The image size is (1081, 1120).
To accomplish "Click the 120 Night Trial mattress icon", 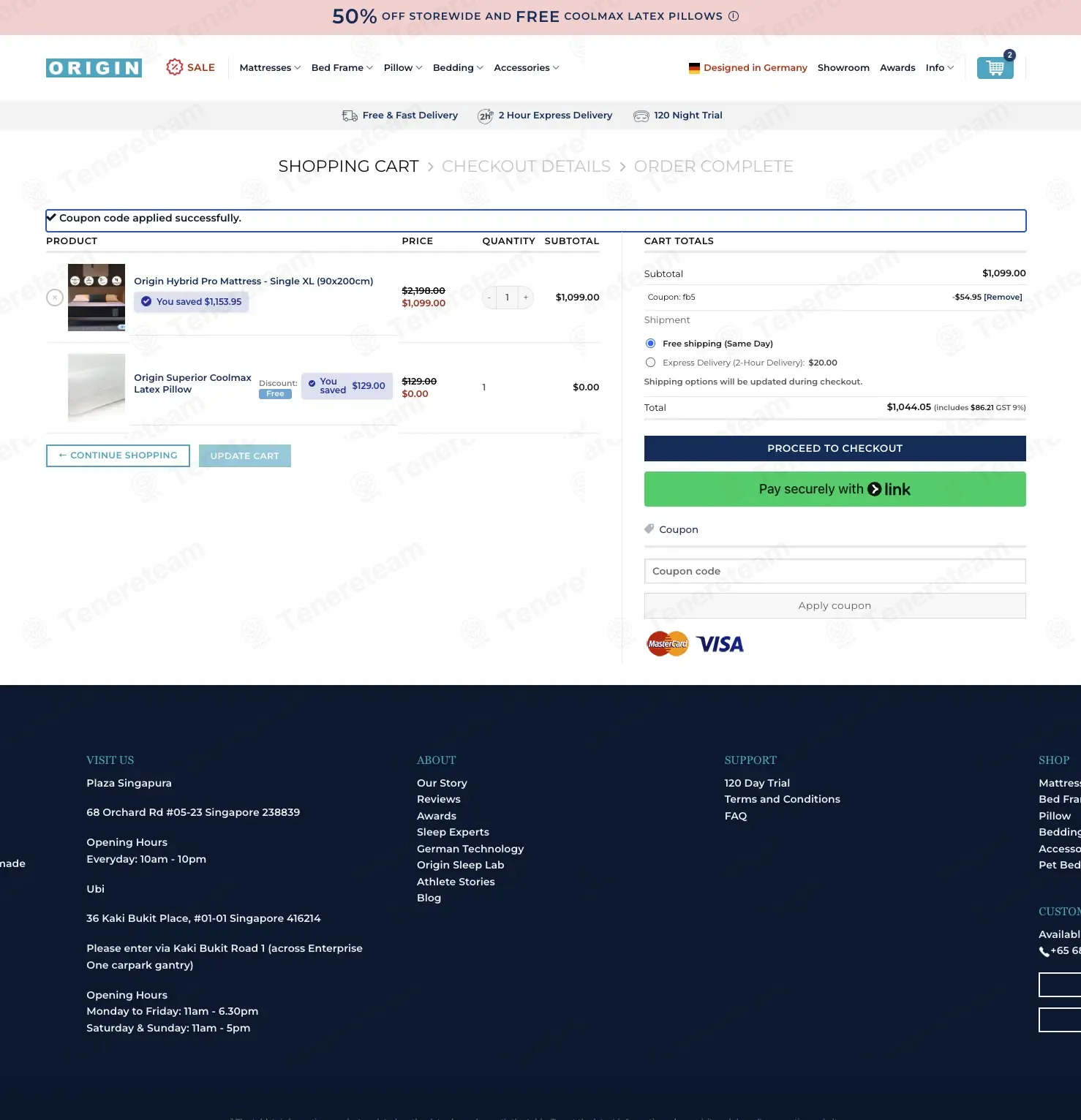I will click(x=641, y=116).
